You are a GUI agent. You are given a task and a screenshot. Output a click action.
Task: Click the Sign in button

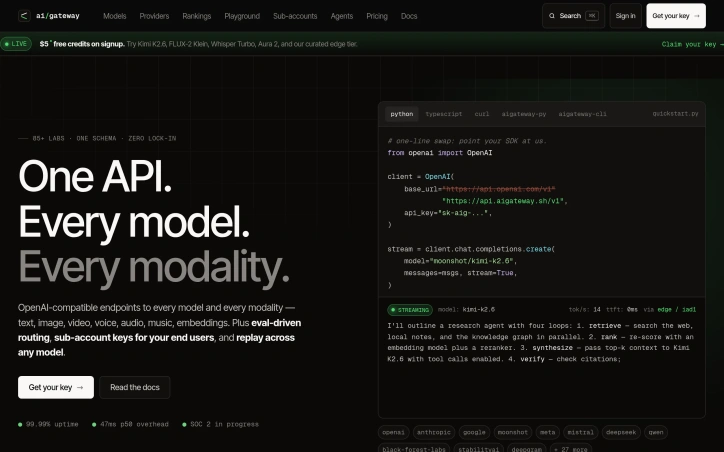626,16
